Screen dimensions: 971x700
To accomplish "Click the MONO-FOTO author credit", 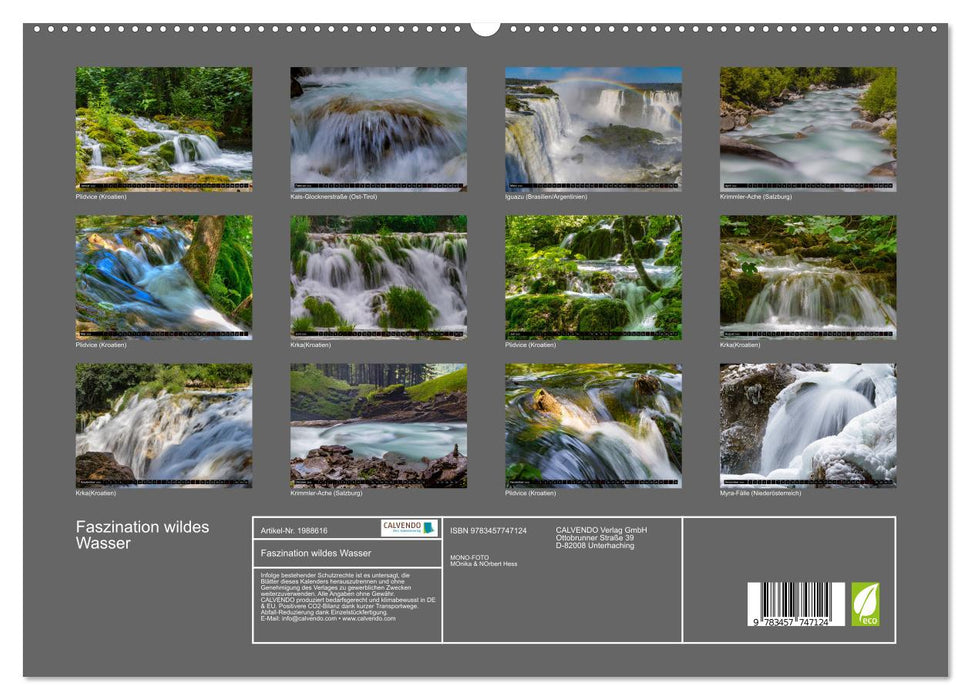I will 476,559.
